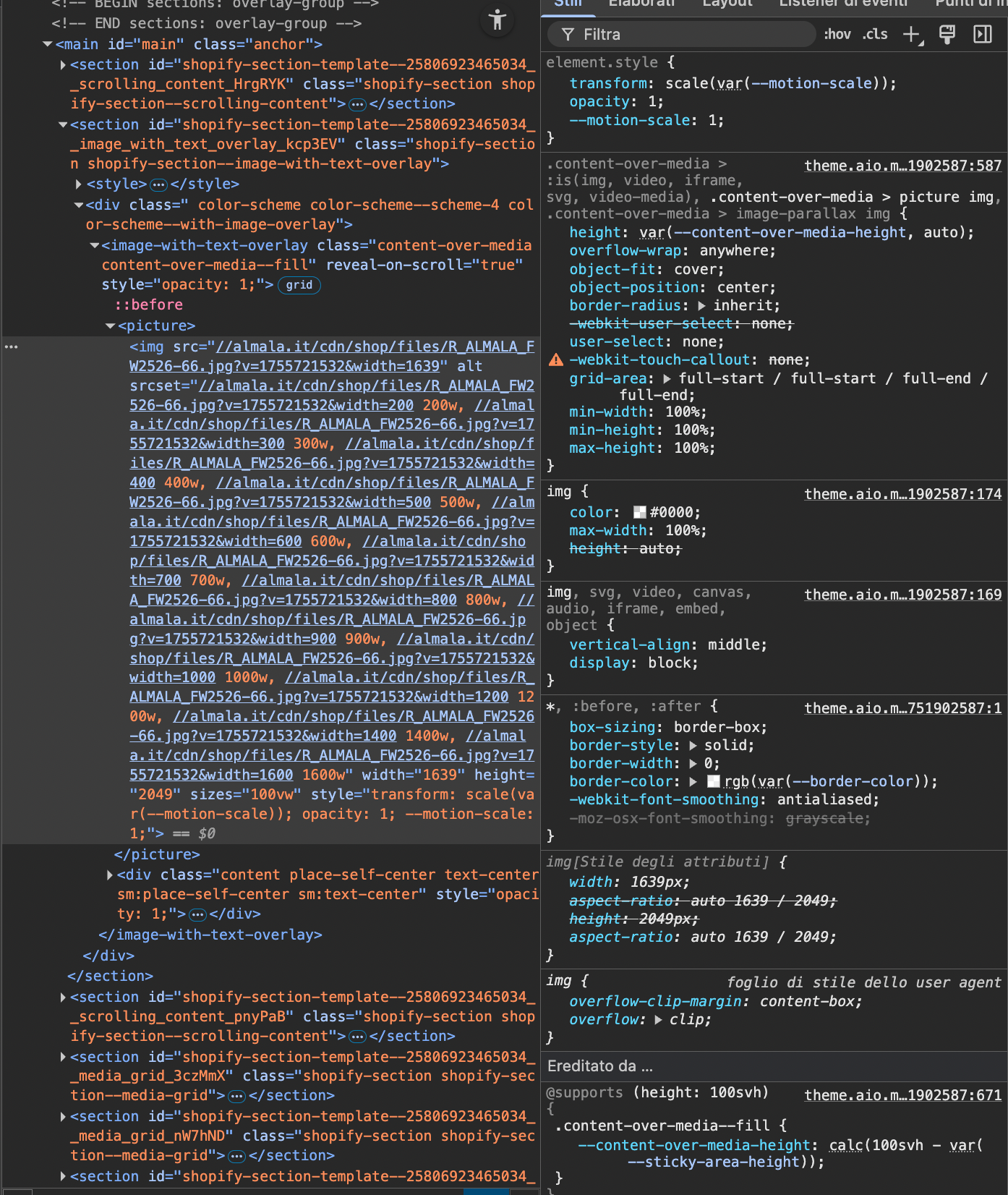Click ellipsis badge in scrolling_content_HrgRYK section
Image resolution: width=1008 pixels, height=1195 pixels.
pyautogui.click(x=357, y=104)
